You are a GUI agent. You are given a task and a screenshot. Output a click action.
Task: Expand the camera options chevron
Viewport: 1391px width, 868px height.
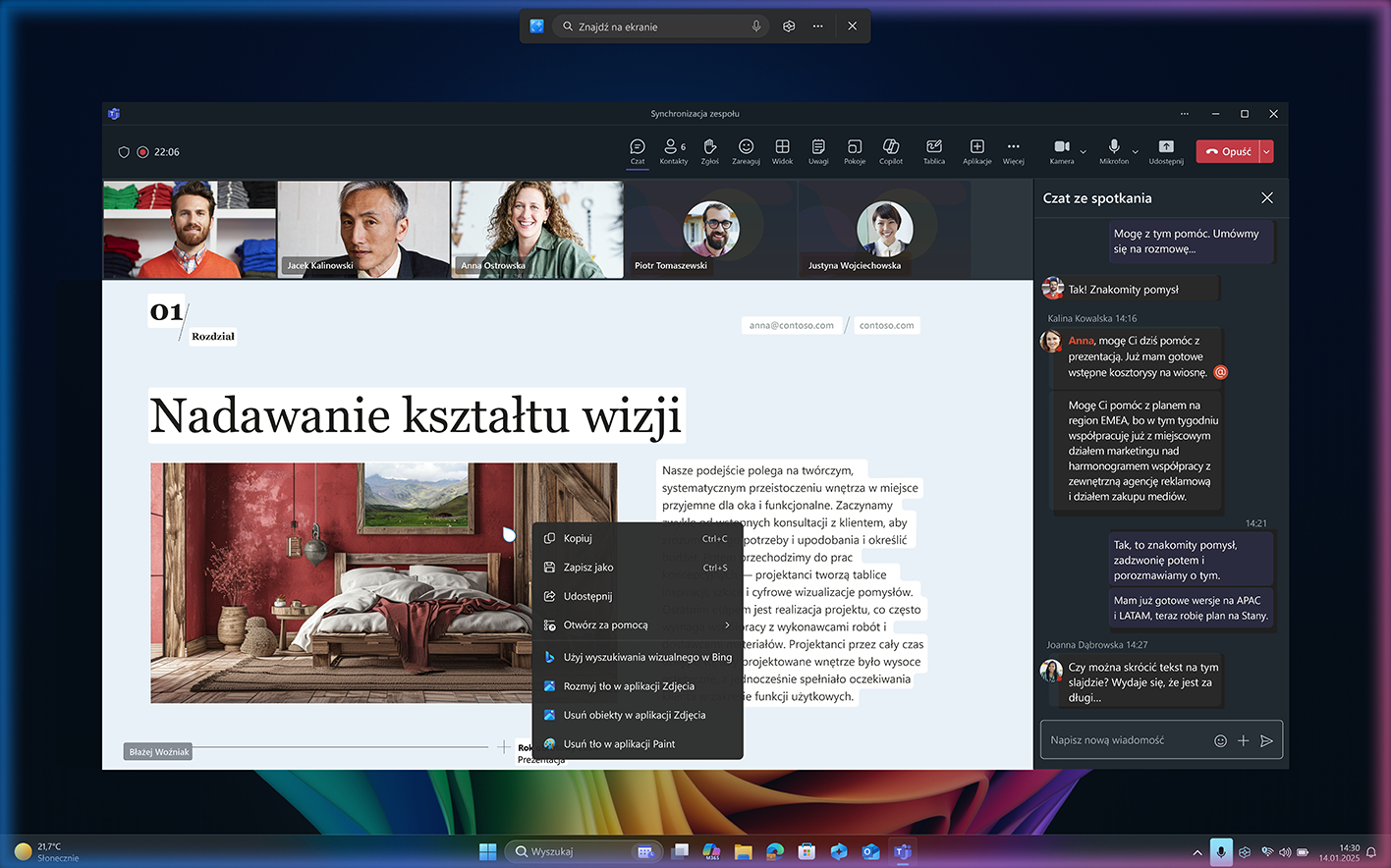click(x=1084, y=153)
